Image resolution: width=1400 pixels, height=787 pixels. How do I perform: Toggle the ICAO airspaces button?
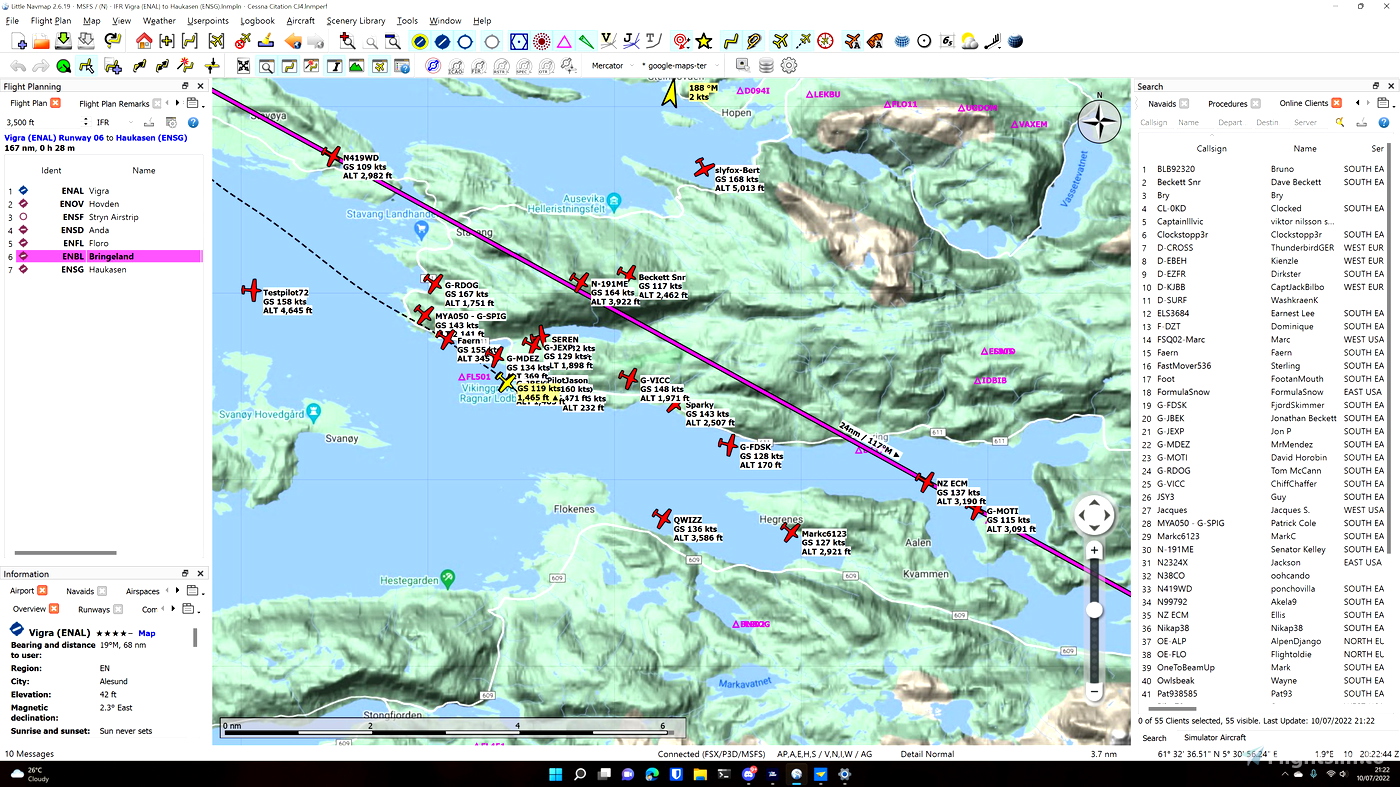click(x=455, y=67)
